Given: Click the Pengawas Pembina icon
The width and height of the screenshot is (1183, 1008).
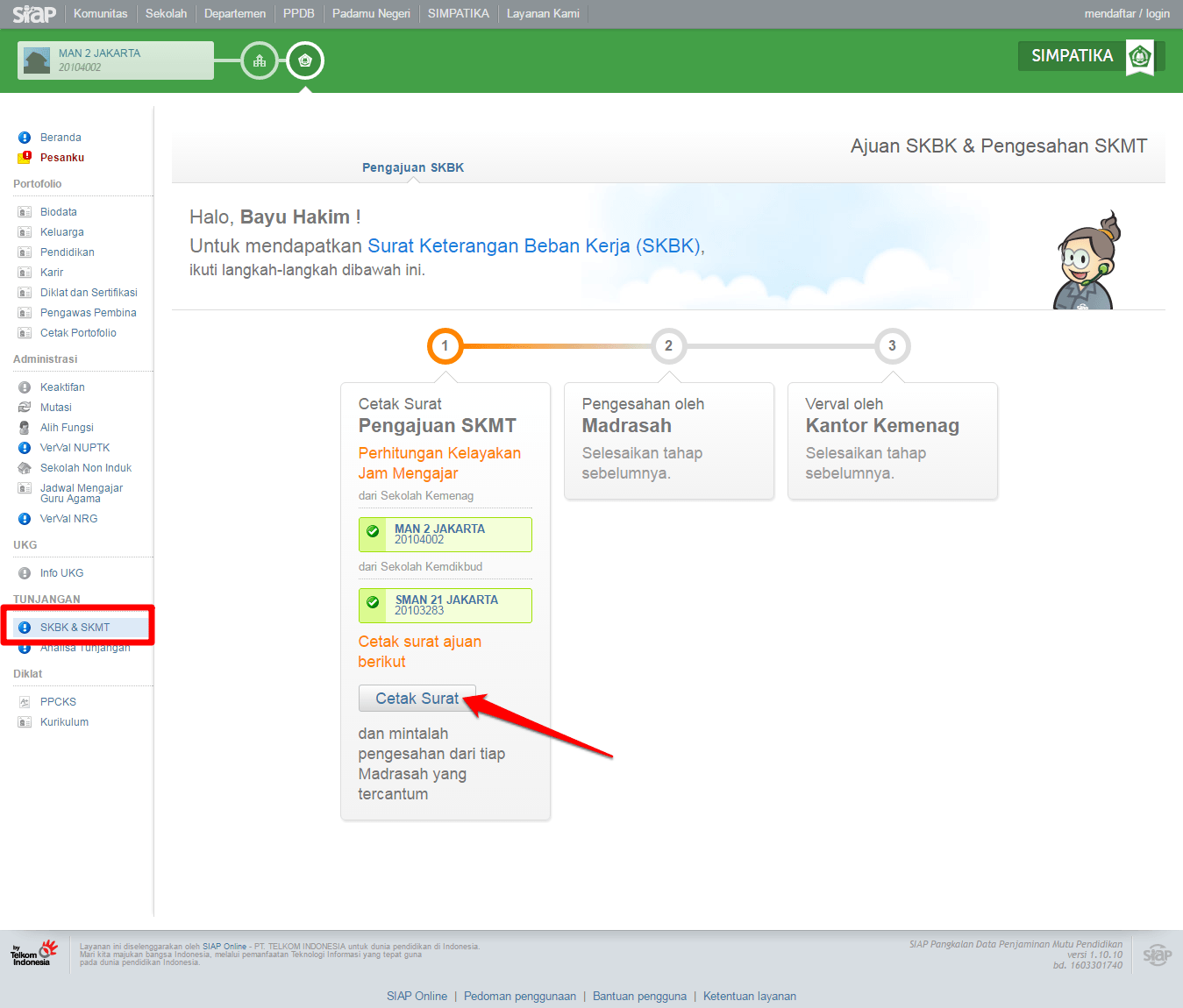Looking at the screenshot, I should click(x=25, y=313).
